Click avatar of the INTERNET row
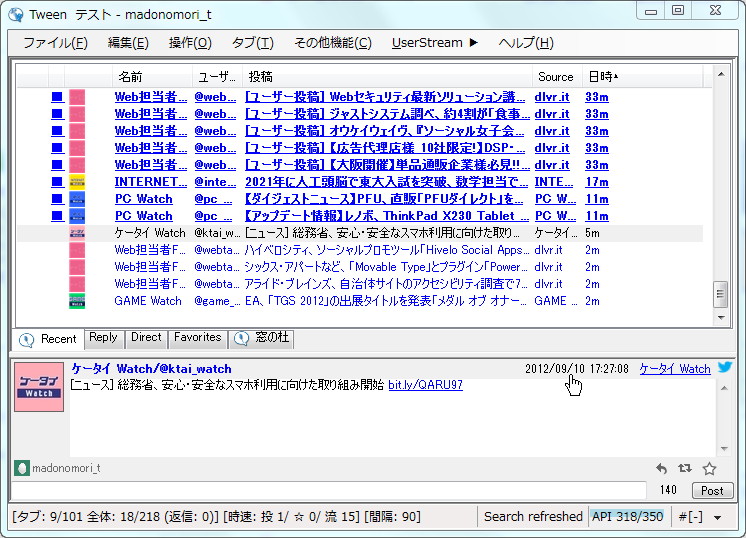The image size is (746, 538). (x=77, y=182)
